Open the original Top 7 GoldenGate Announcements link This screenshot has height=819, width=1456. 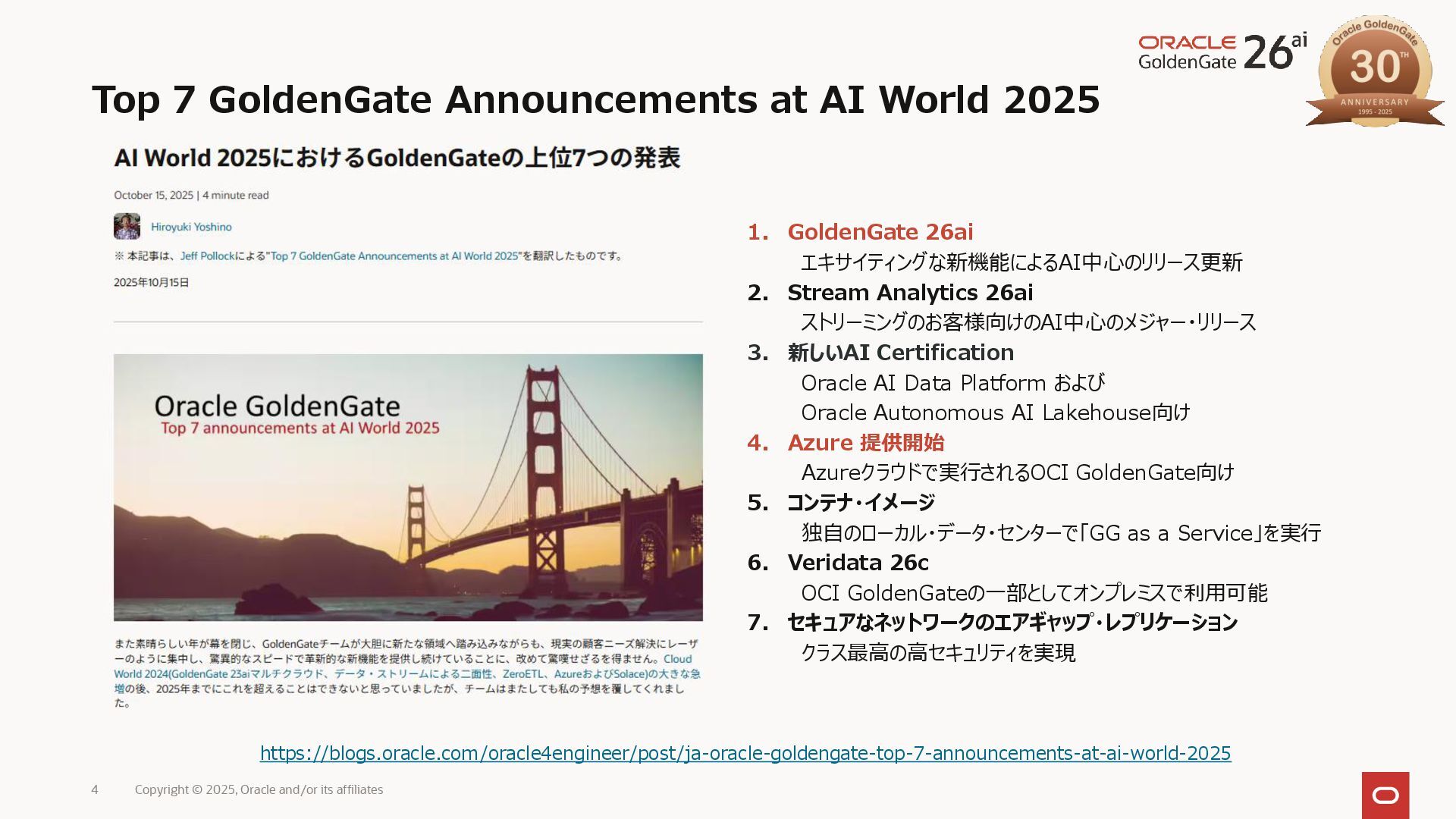coord(394,256)
